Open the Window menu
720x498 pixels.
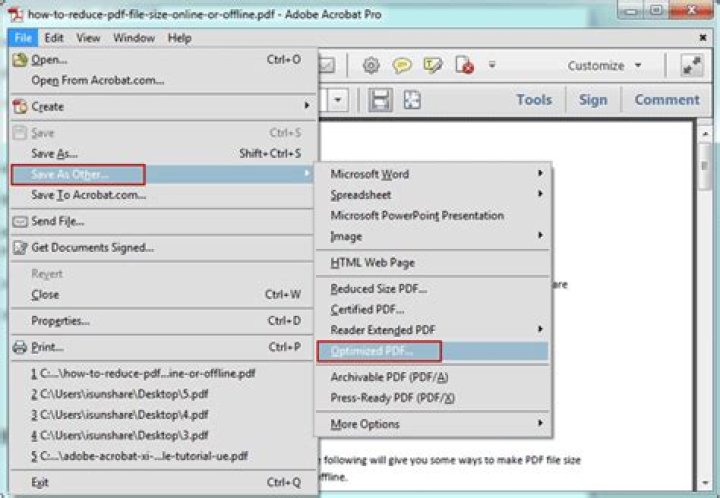tap(134, 38)
